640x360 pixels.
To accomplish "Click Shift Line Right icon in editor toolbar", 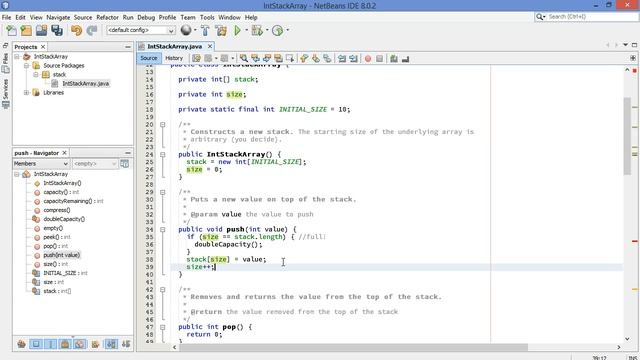I will [x=353, y=59].
